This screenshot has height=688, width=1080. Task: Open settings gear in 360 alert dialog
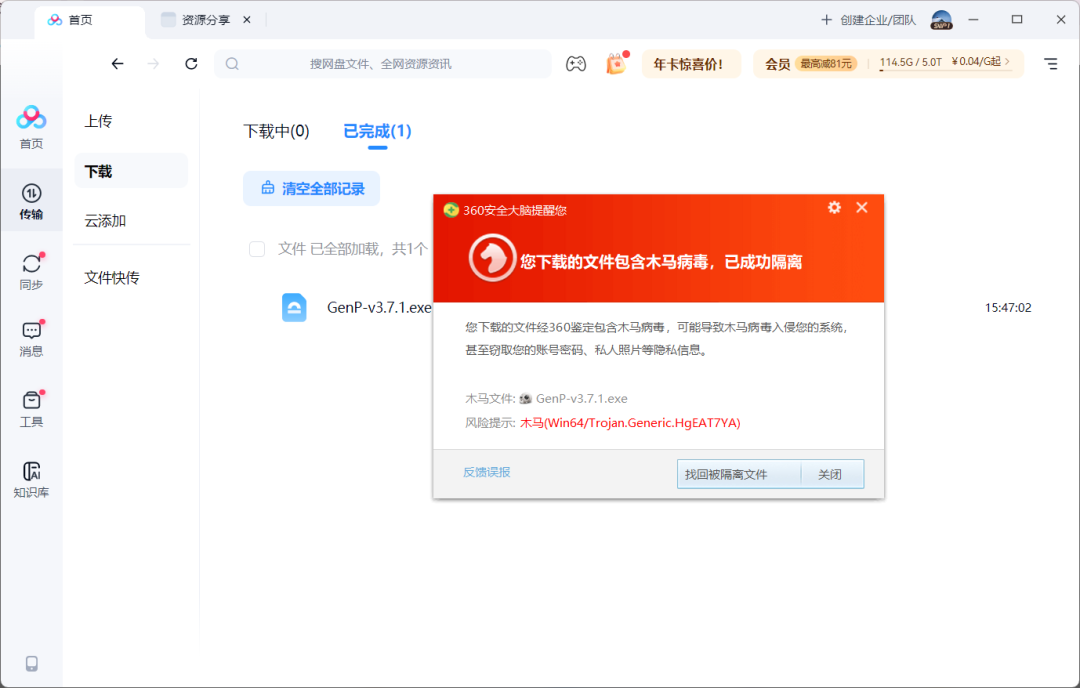(x=834, y=208)
